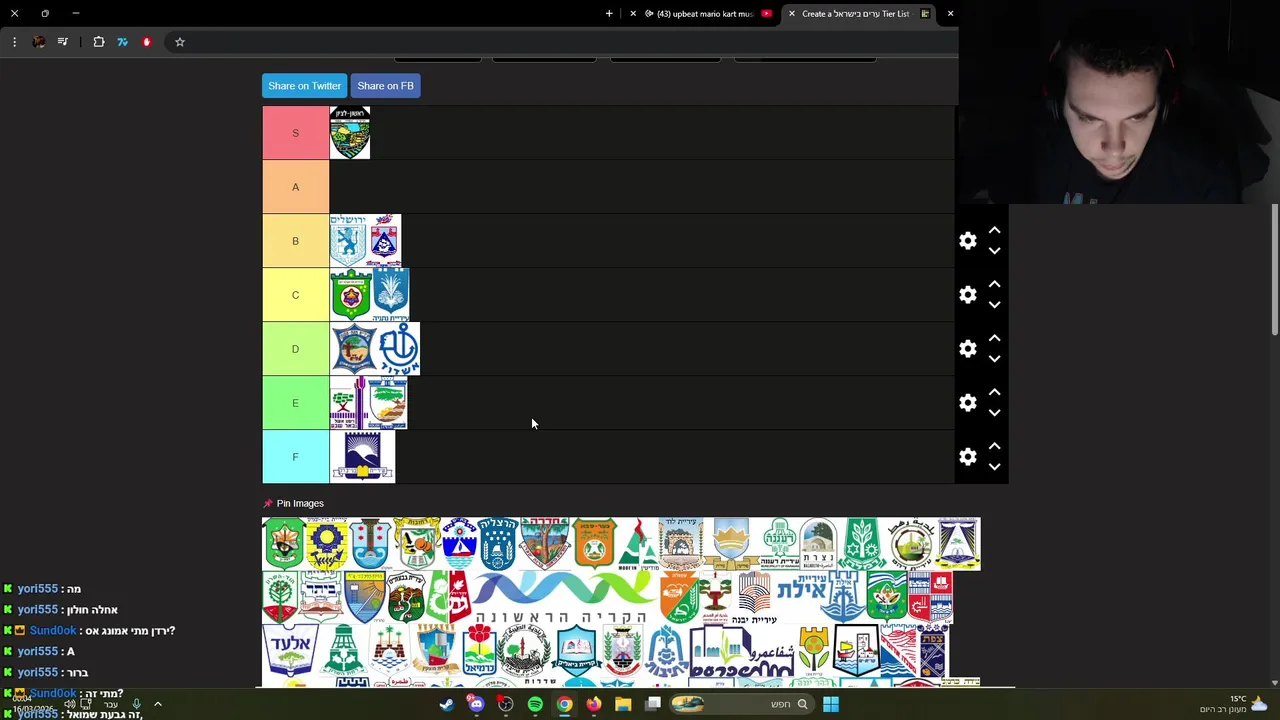Select the city emblem in S tier

pos(350,133)
